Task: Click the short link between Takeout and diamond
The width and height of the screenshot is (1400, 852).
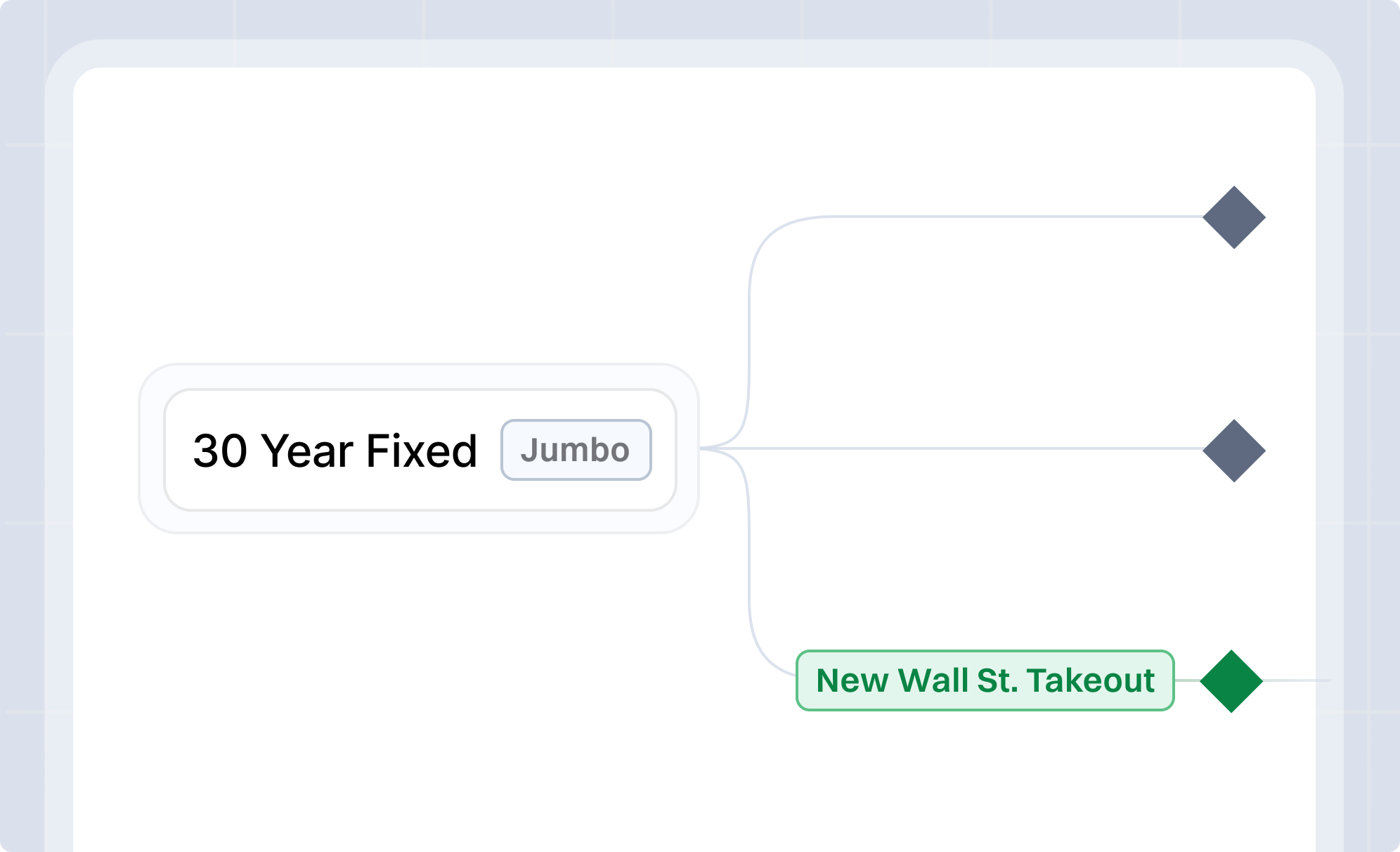Action: click(1187, 680)
